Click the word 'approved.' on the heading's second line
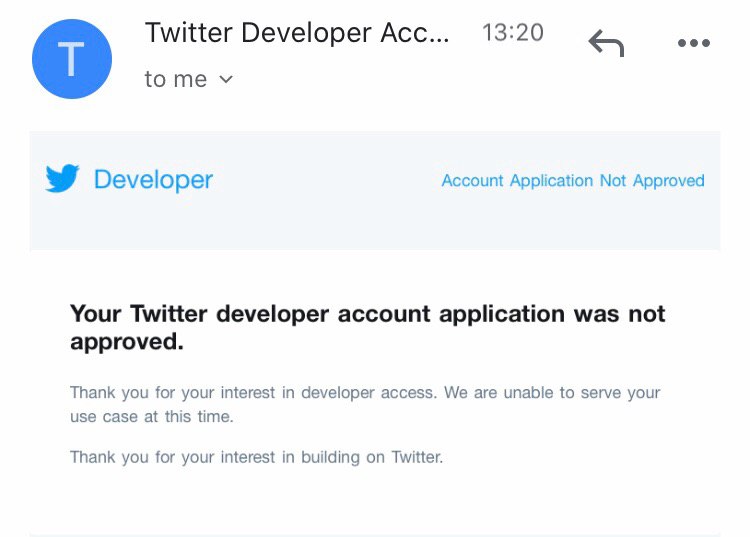The height and width of the screenshot is (537, 750). 127,341
